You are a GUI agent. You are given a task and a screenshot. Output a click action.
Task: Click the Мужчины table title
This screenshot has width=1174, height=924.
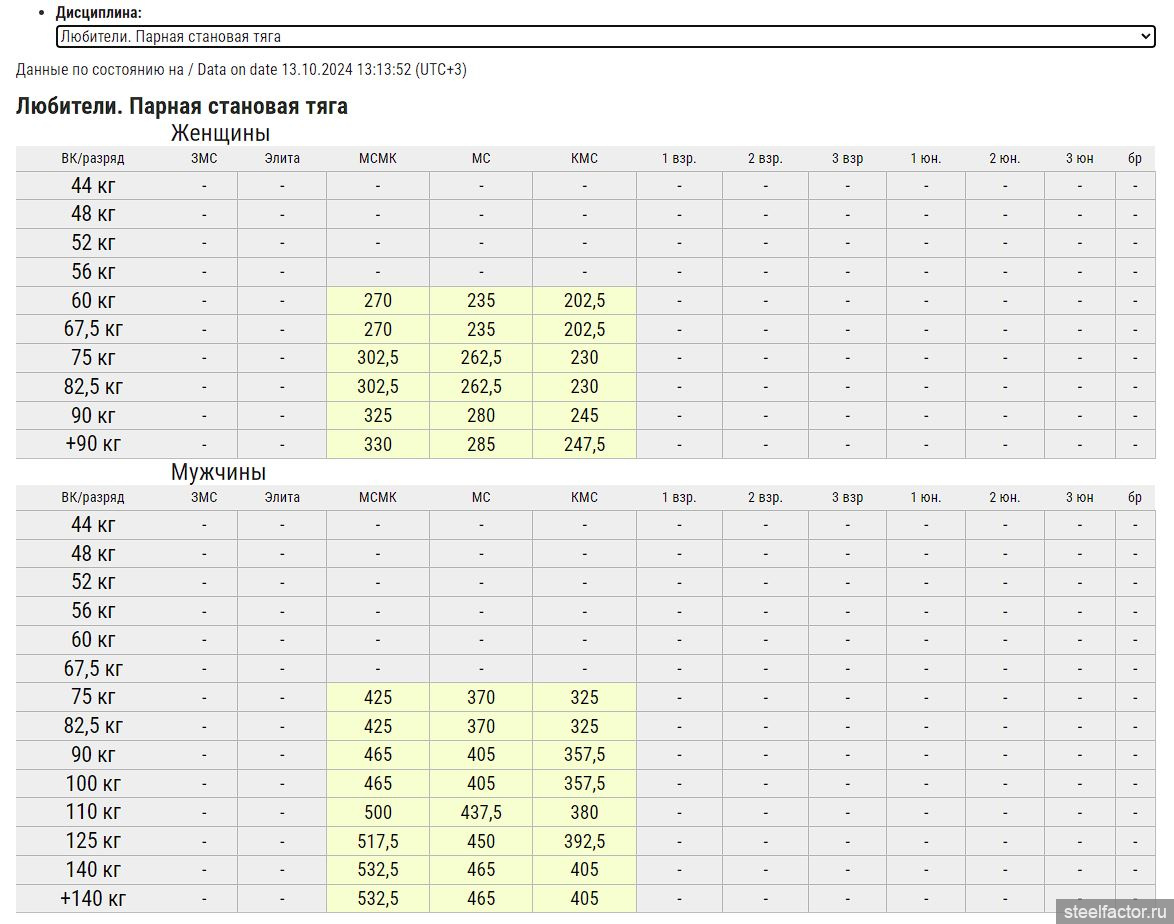point(218,472)
